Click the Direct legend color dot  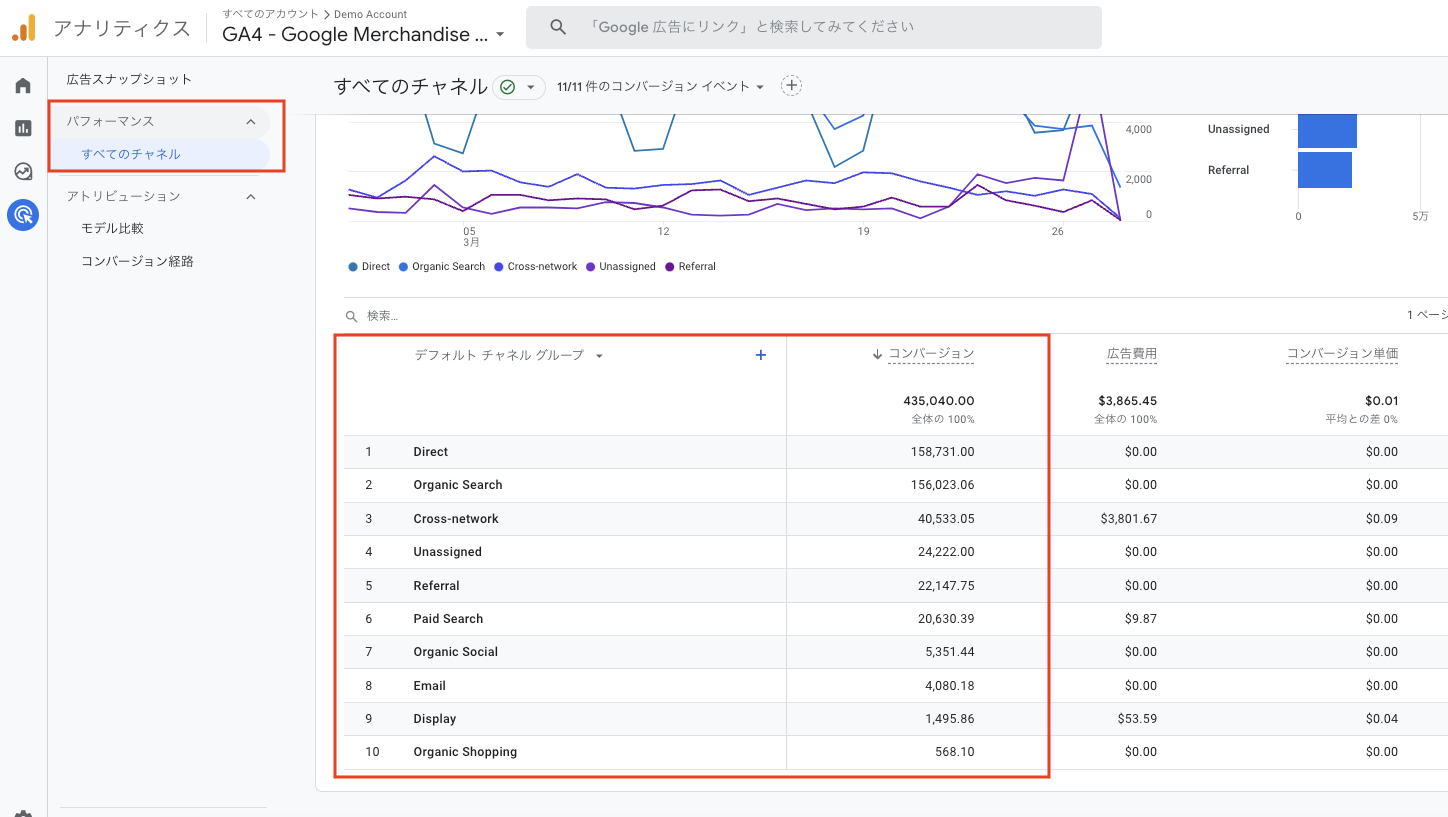(353, 267)
